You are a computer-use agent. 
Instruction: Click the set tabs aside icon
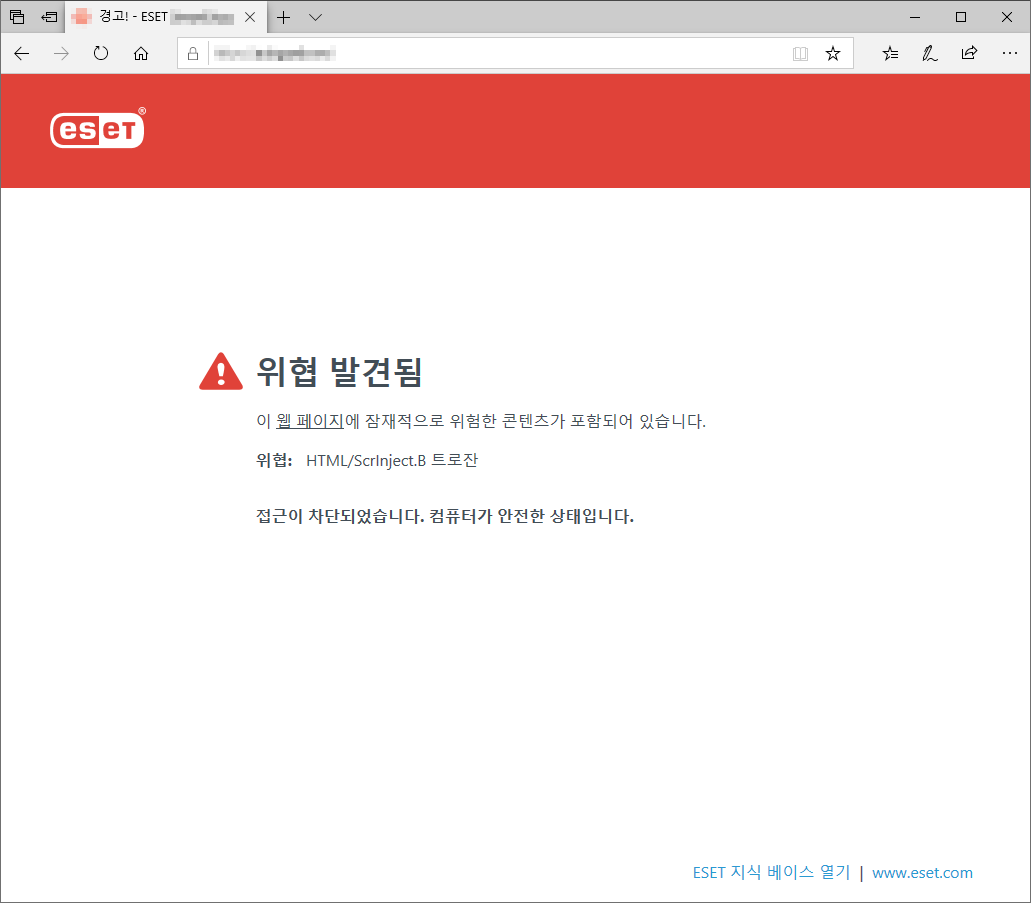tap(17, 16)
